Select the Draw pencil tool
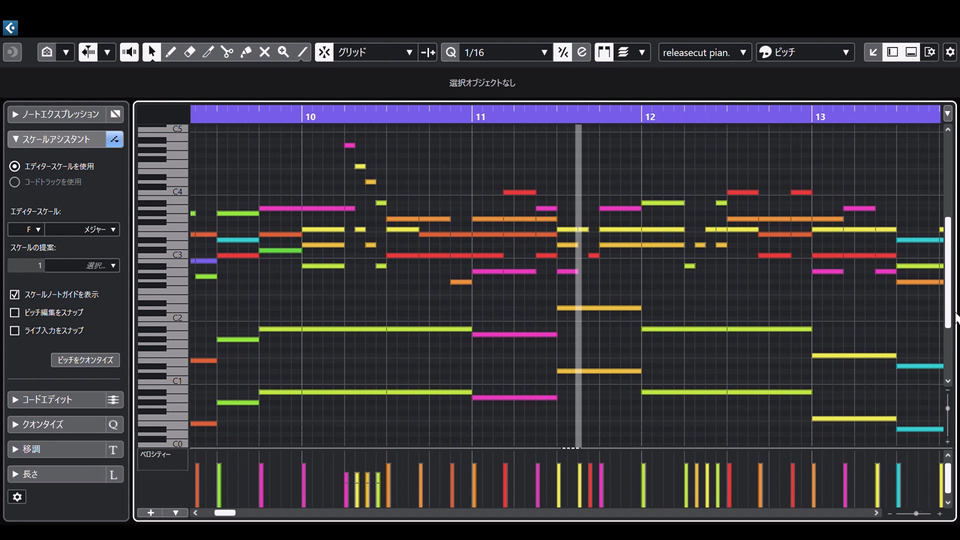The height and width of the screenshot is (540, 960). point(171,52)
